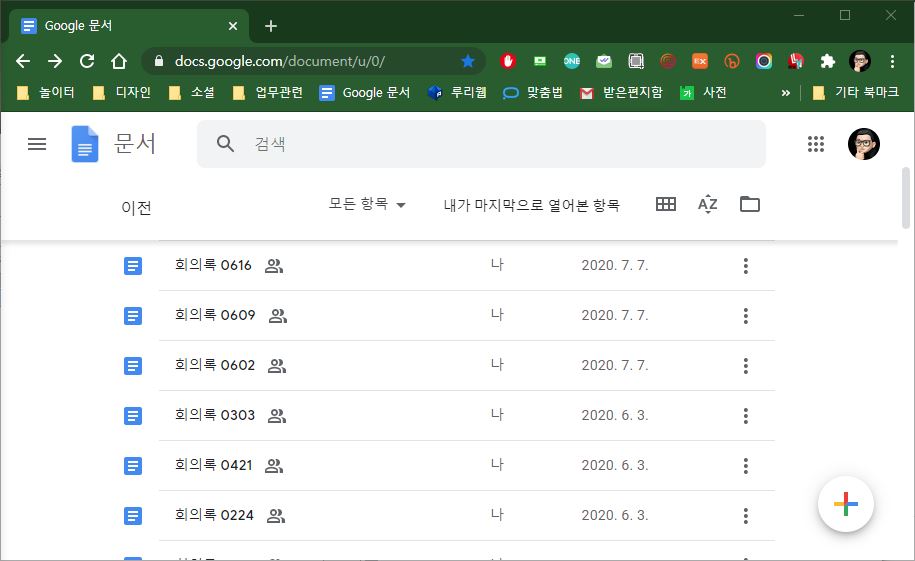Viewport: 915px width, 561px height.
Task: Open more options for 회의록 0421
Action: [x=746, y=466]
